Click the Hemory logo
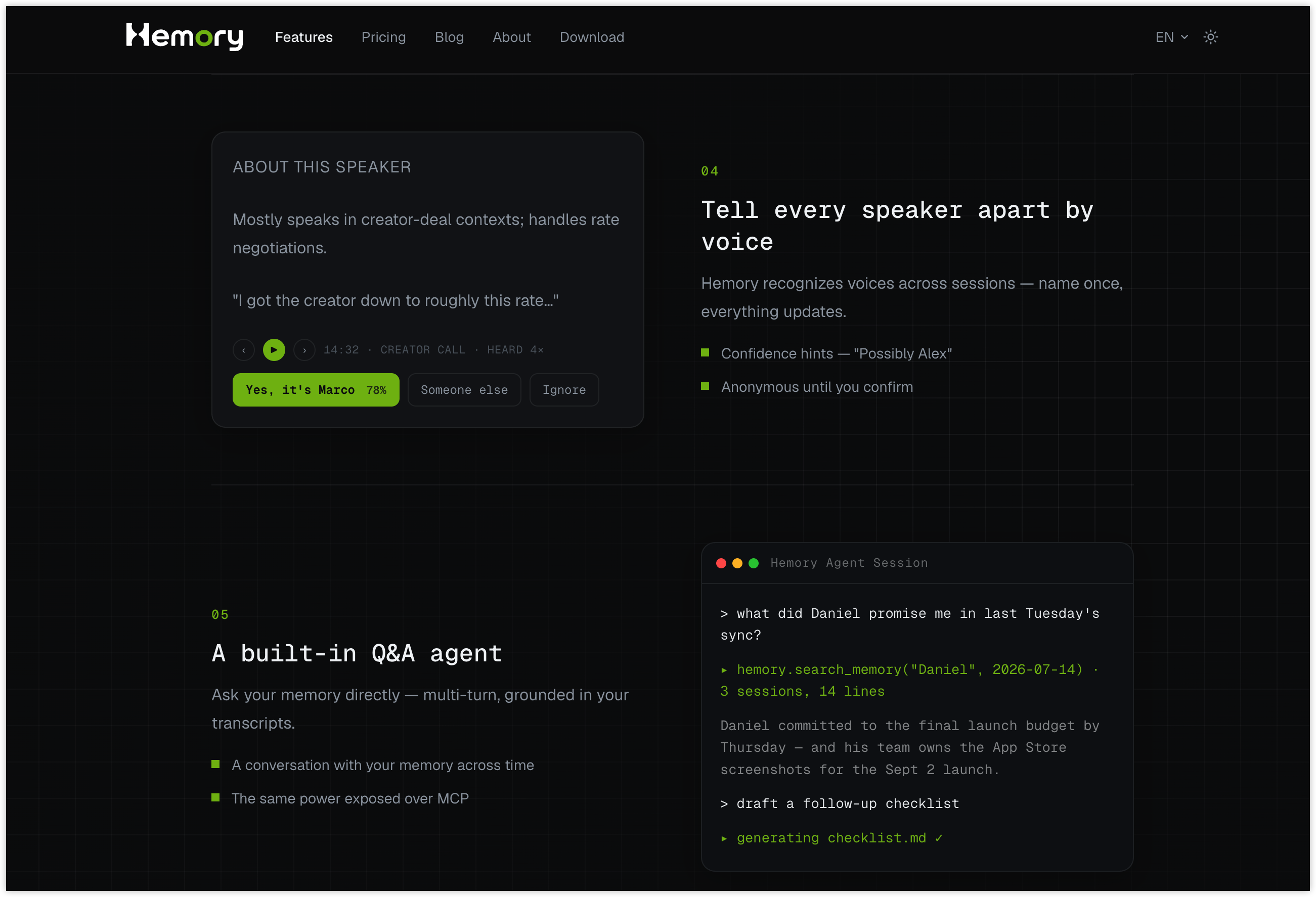 185,37
